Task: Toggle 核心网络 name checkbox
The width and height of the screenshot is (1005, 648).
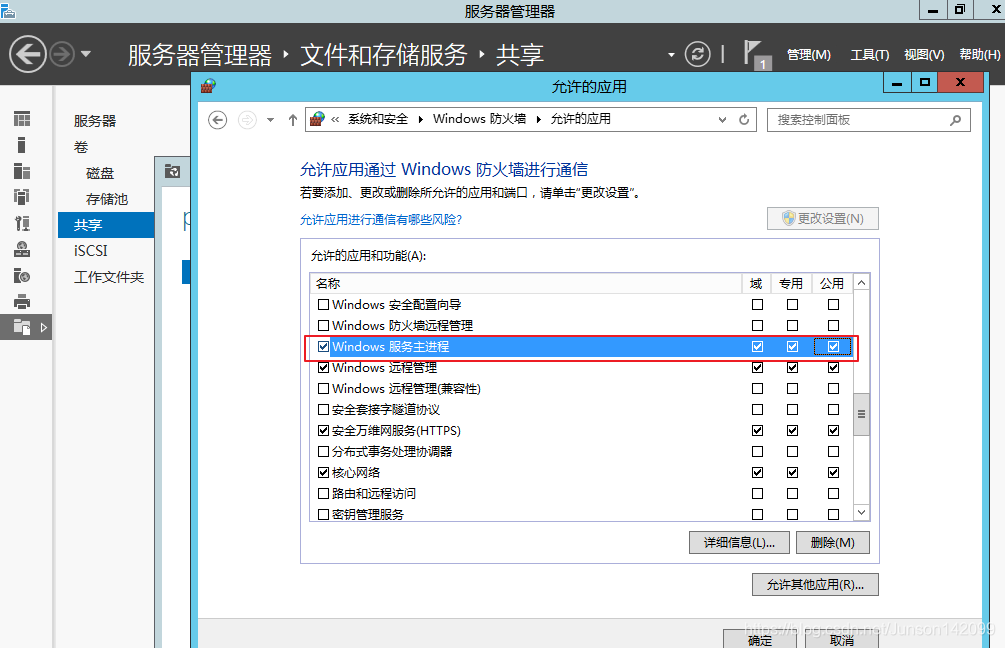Action: pos(324,472)
